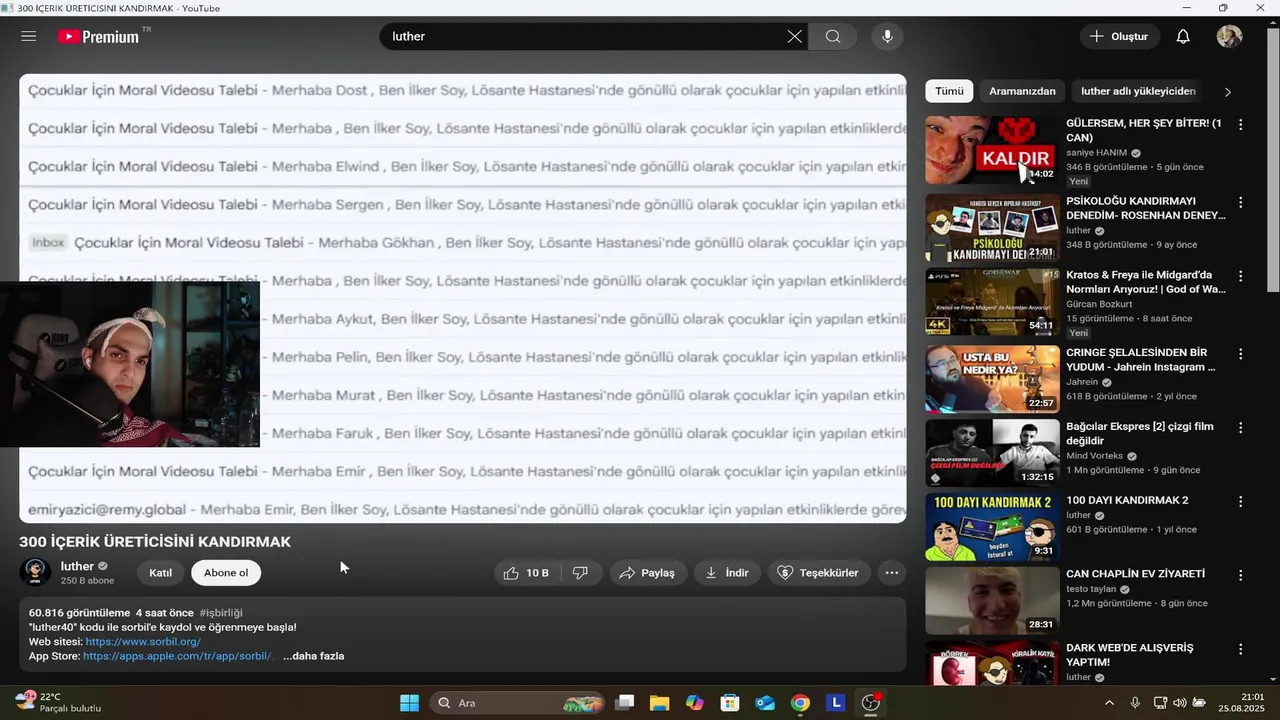Open Copilot from taskbar
The height and width of the screenshot is (720, 1280).
[694, 703]
